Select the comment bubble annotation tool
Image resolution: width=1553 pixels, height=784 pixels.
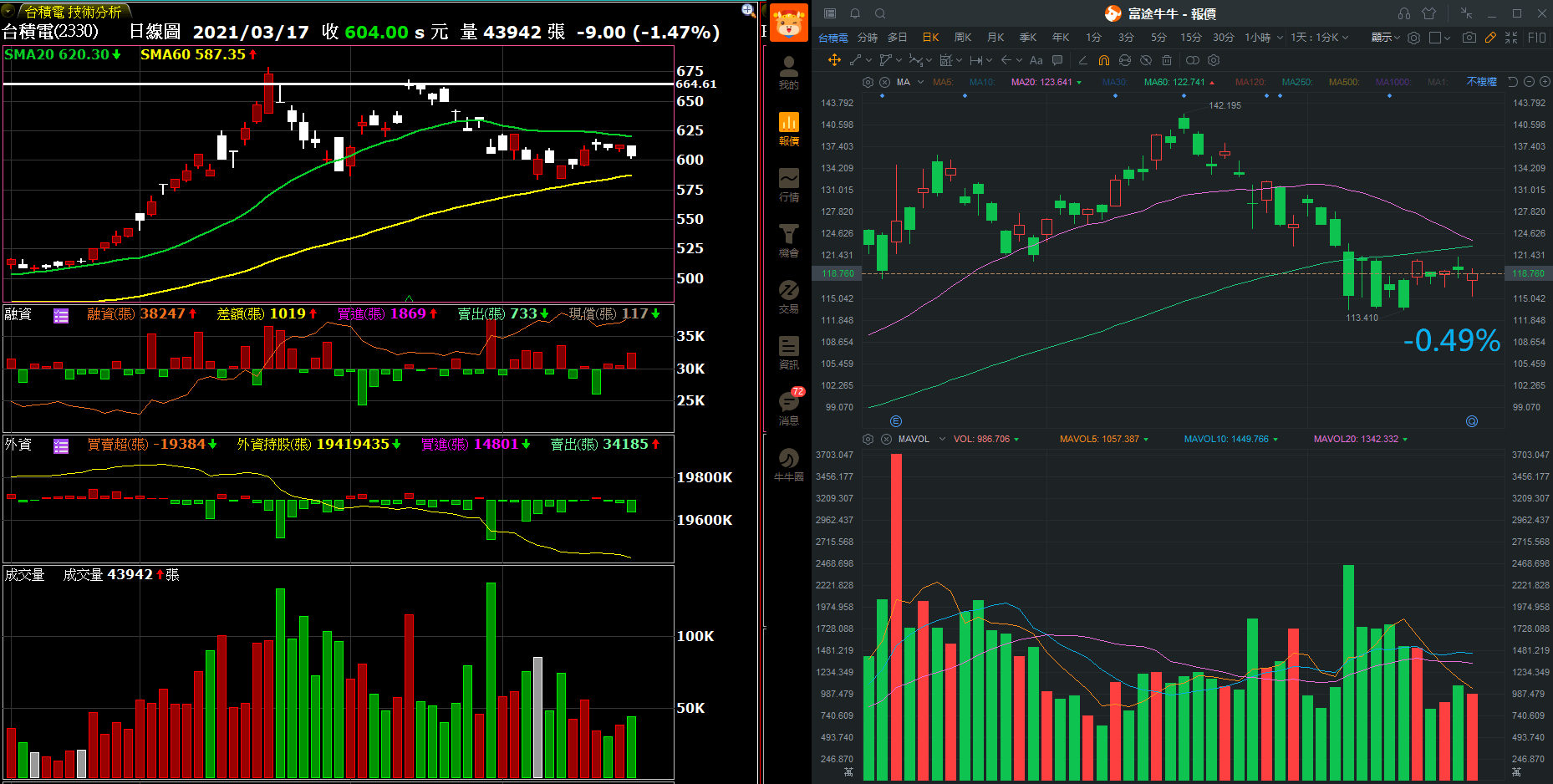[1057, 60]
